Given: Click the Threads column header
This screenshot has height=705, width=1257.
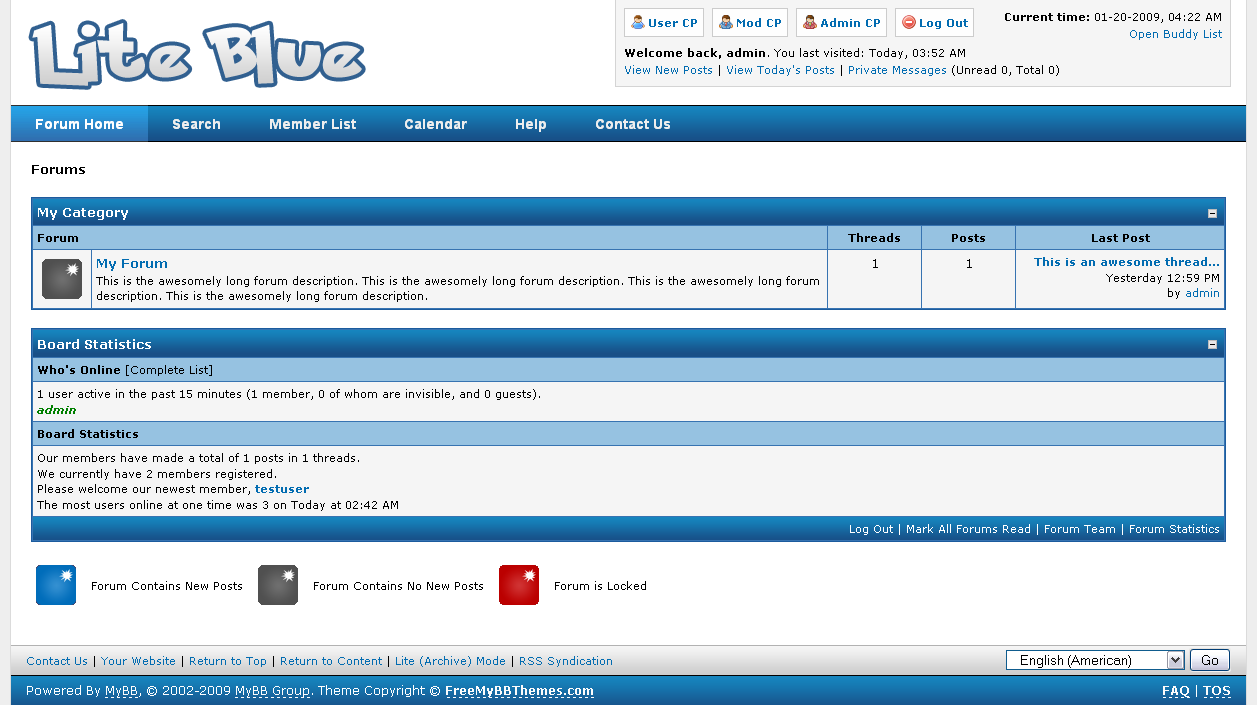Looking at the screenshot, I should tap(874, 238).
